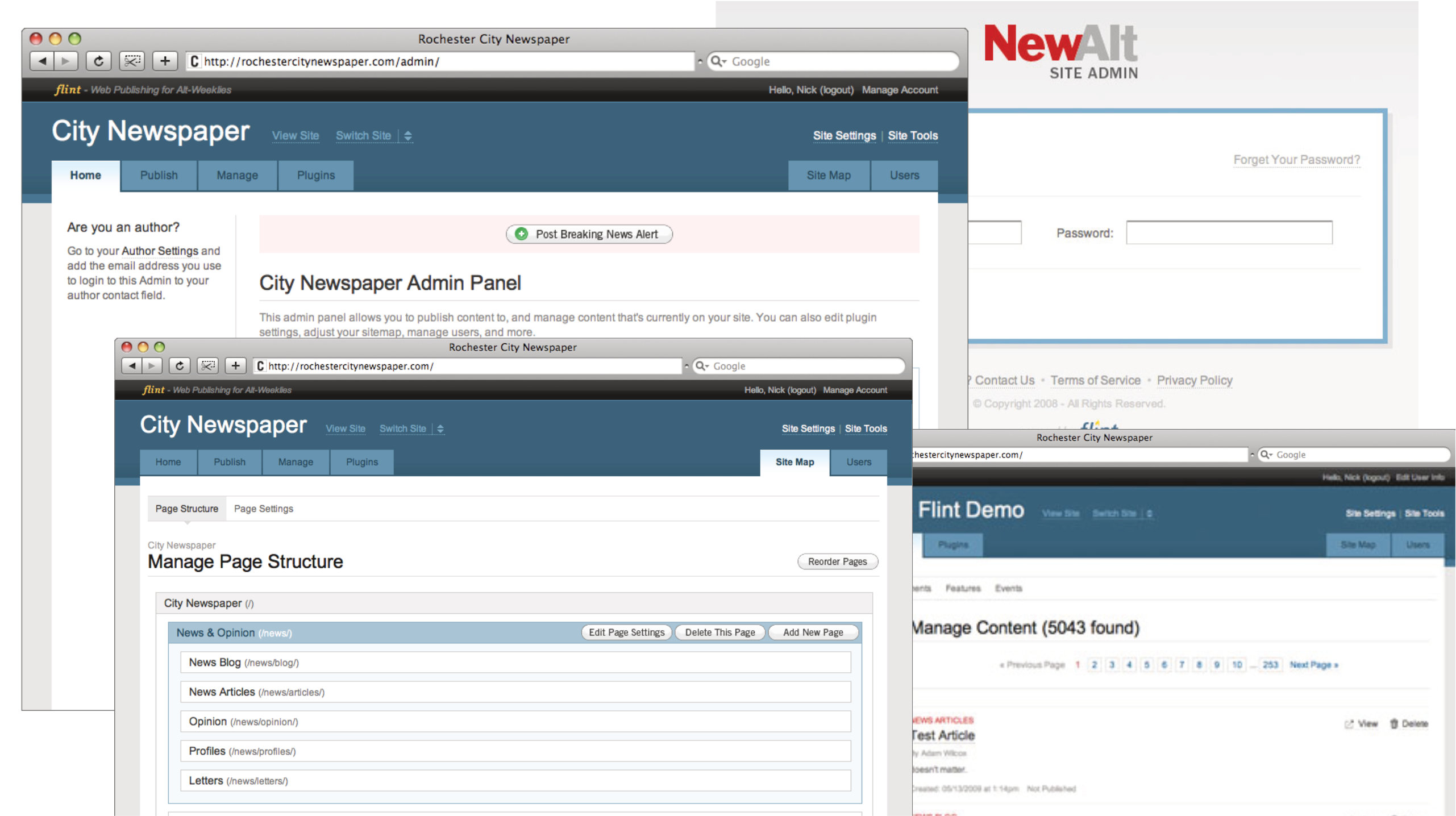Open Switch Site stepper arrows in admin window

pyautogui.click(x=407, y=136)
